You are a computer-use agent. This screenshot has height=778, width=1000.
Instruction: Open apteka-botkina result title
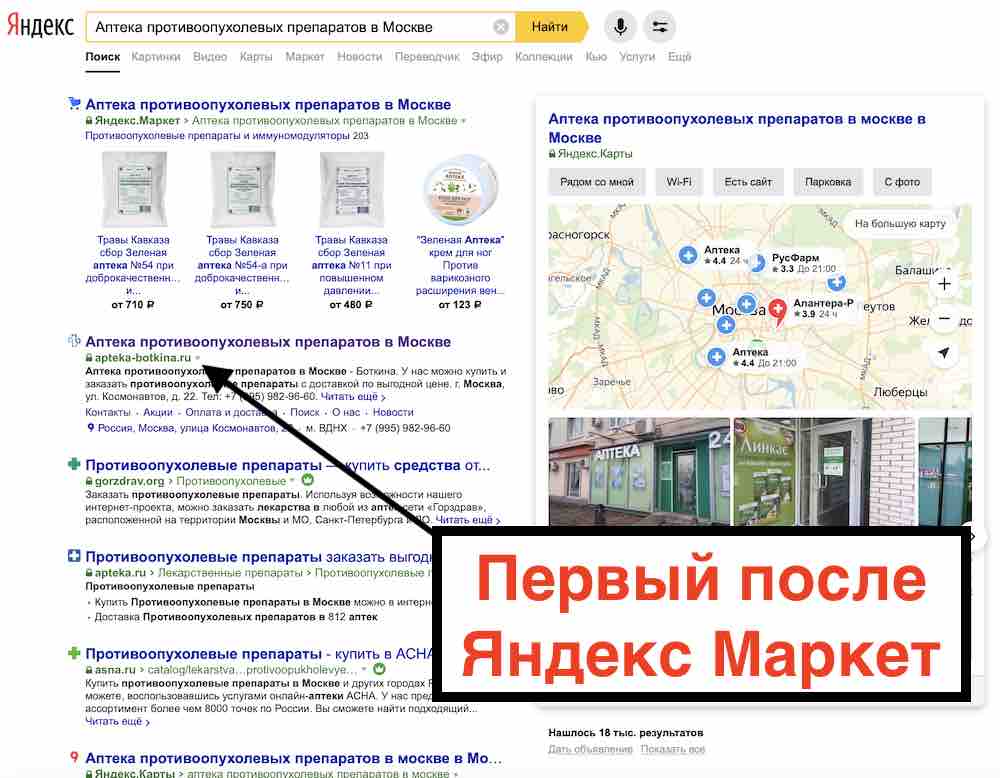tap(268, 342)
